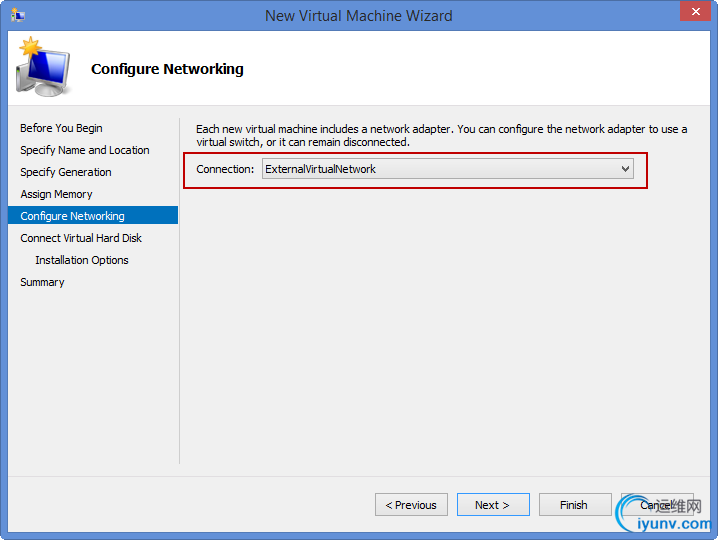
Task: Click the computer monitor icon in the header
Action: click(x=44, y=70)
